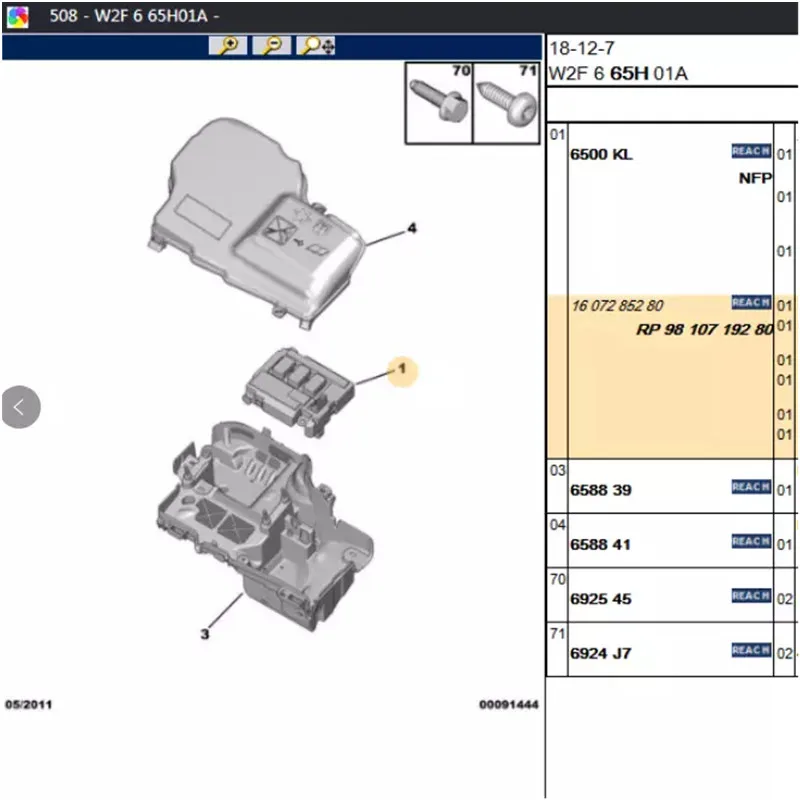Select part number 6925 45
This screenshot has width=800, height=800.
(x=601, y=599)
